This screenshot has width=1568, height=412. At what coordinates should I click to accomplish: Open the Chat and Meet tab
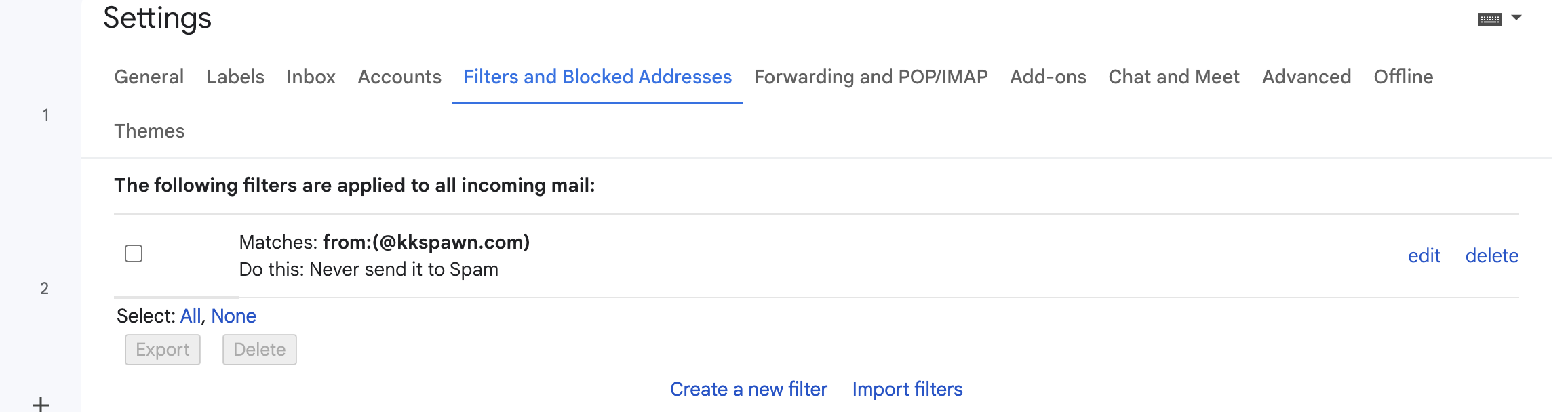pyautogui.click(x=1174, y=77)
